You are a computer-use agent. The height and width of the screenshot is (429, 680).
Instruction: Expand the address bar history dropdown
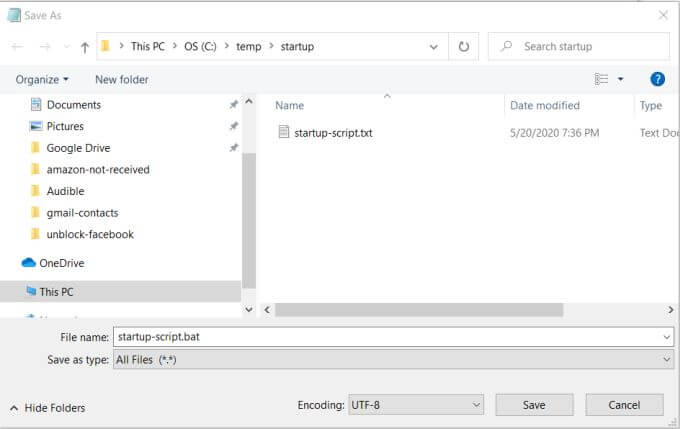(433, 47)
